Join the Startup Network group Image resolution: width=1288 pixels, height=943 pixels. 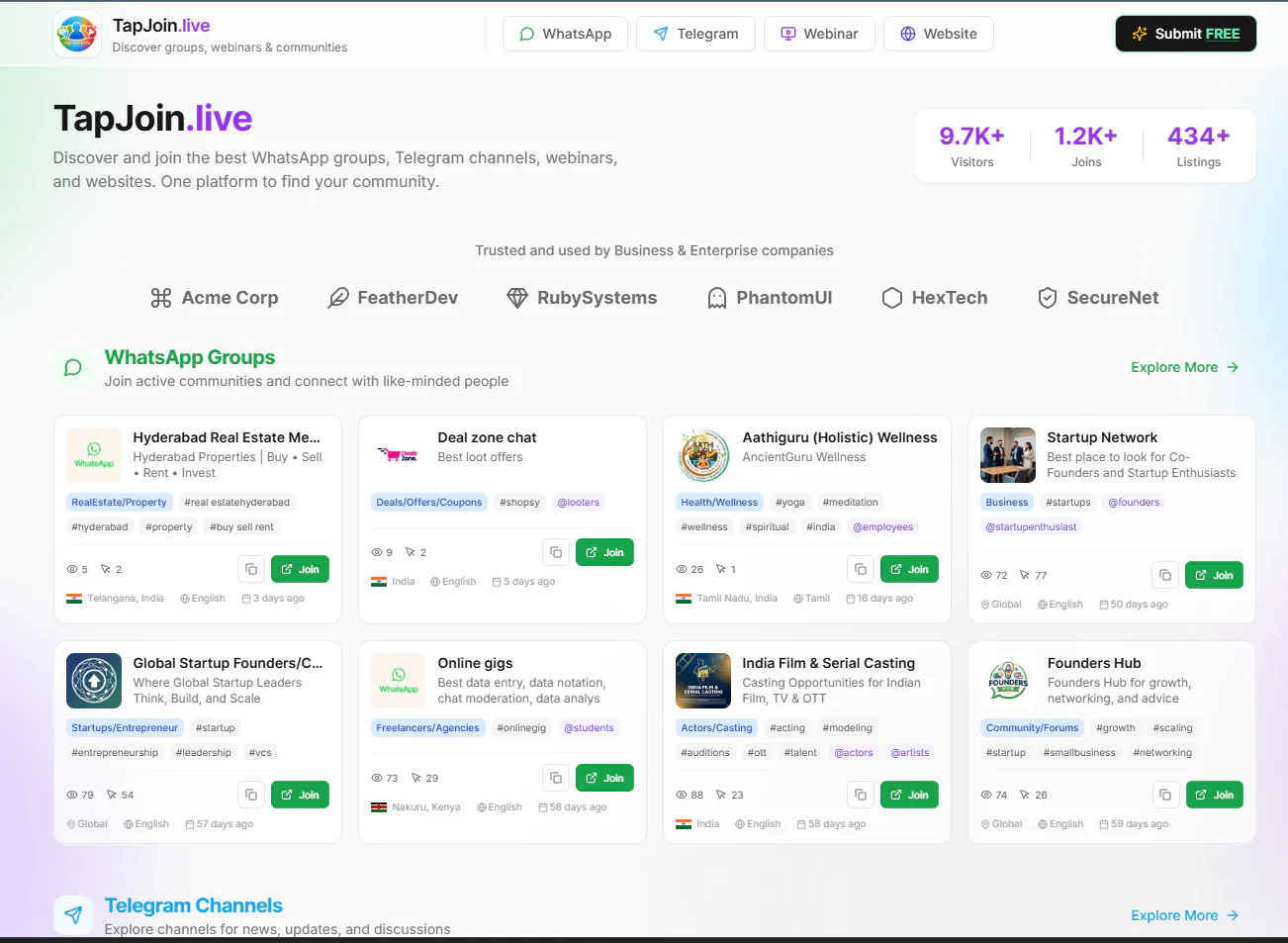(1214, 575)
